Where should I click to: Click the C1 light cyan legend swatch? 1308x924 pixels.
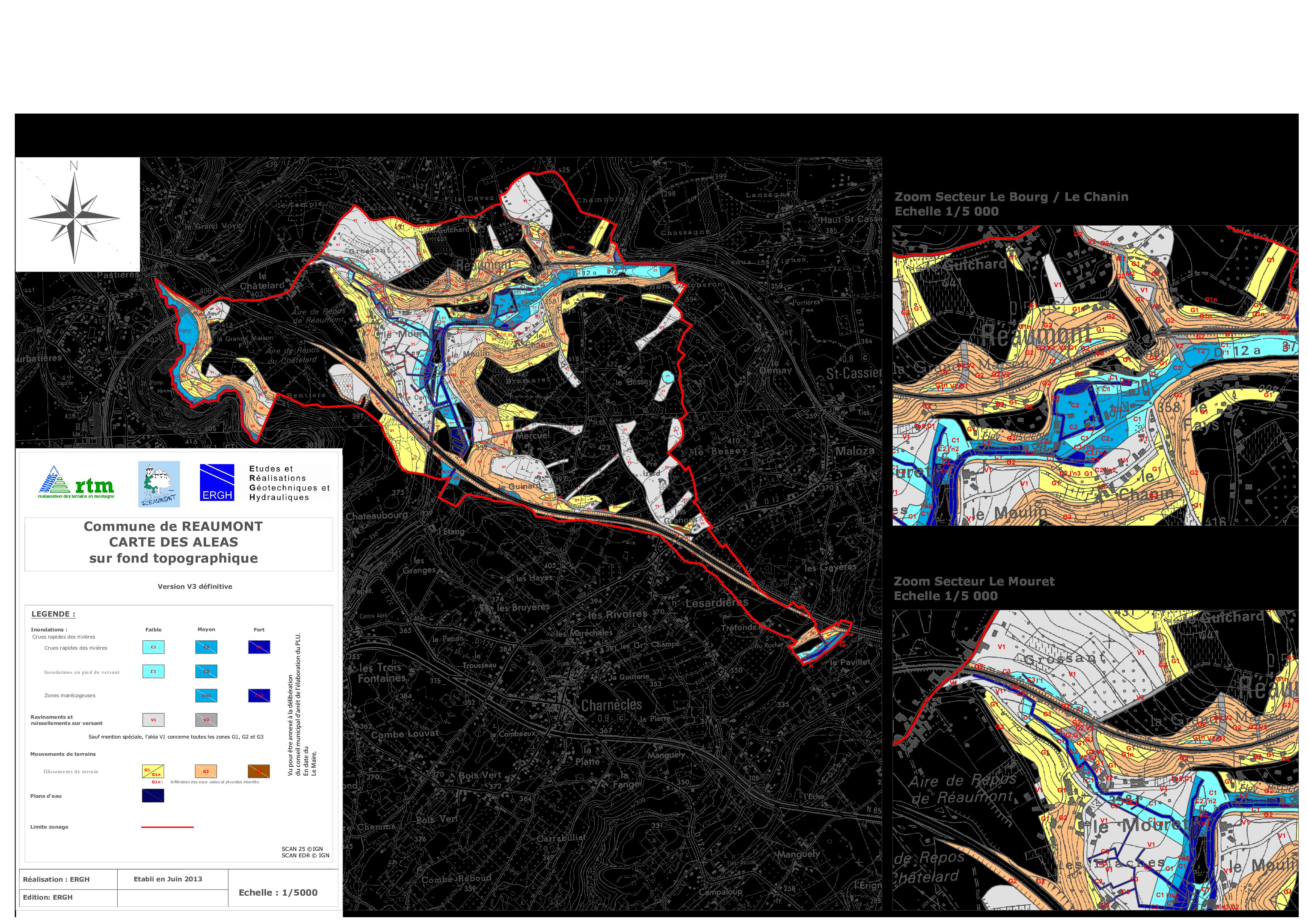pyautogui.click(x=153, y=647)
